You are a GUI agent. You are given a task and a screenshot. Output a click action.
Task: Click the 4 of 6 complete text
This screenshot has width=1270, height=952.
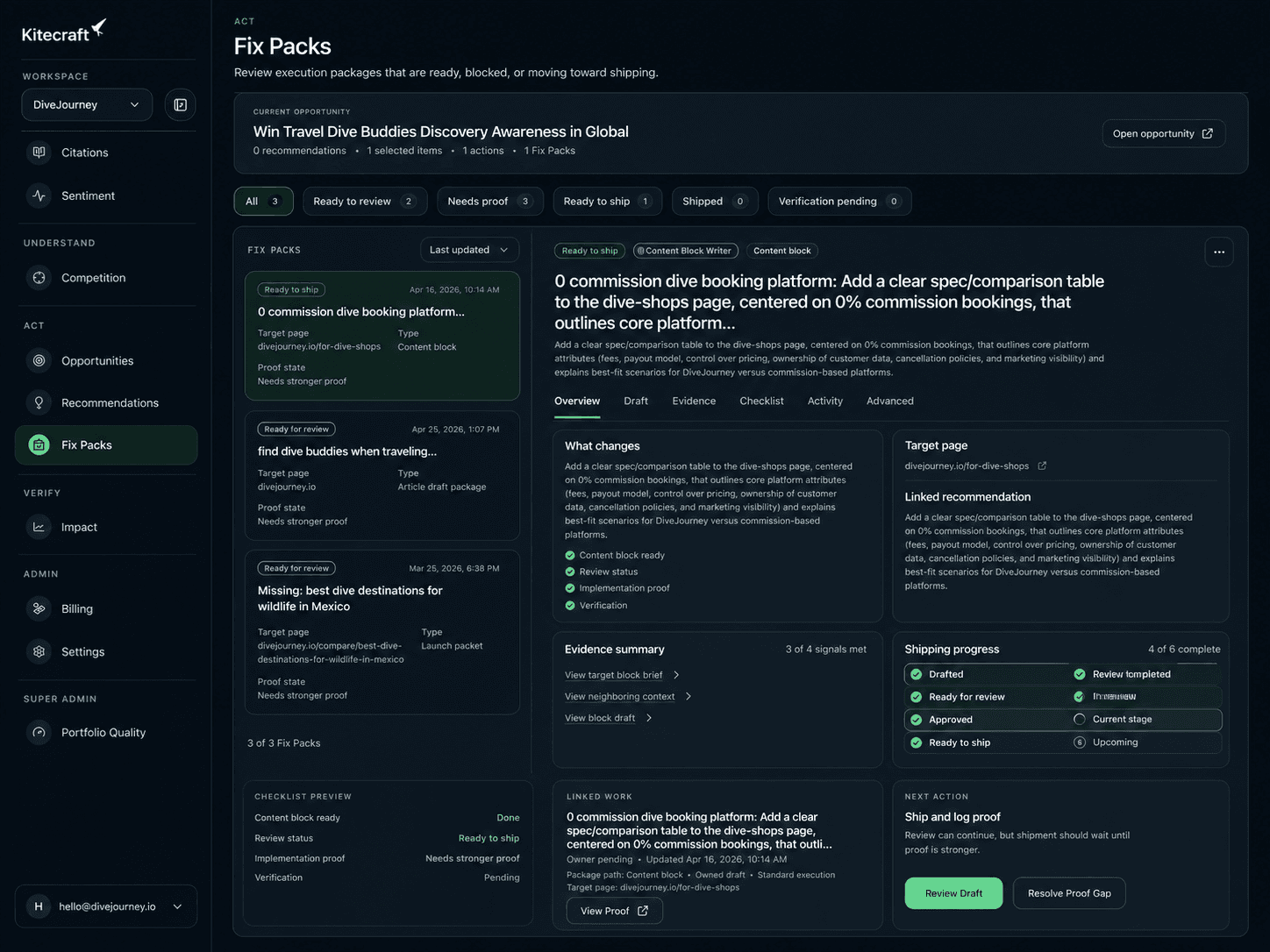point(1184,650)
